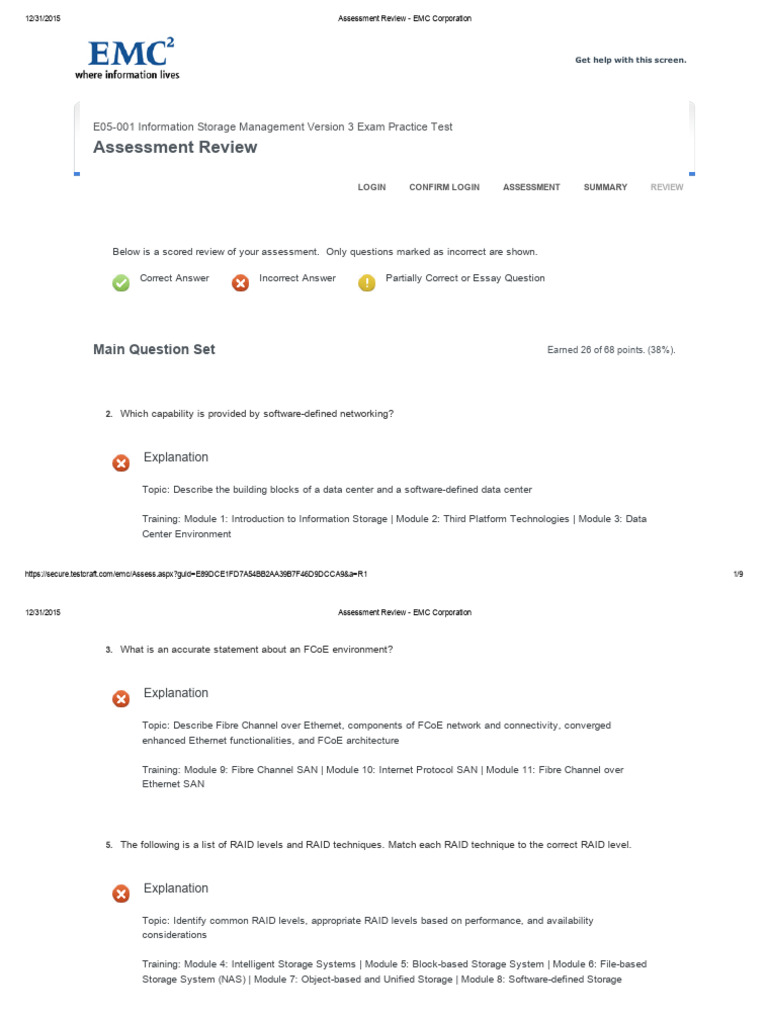This screenshot has height=1024, width=768.
Task: Expand the Explanation for the RAID levels question
Action: click(176, 888)
